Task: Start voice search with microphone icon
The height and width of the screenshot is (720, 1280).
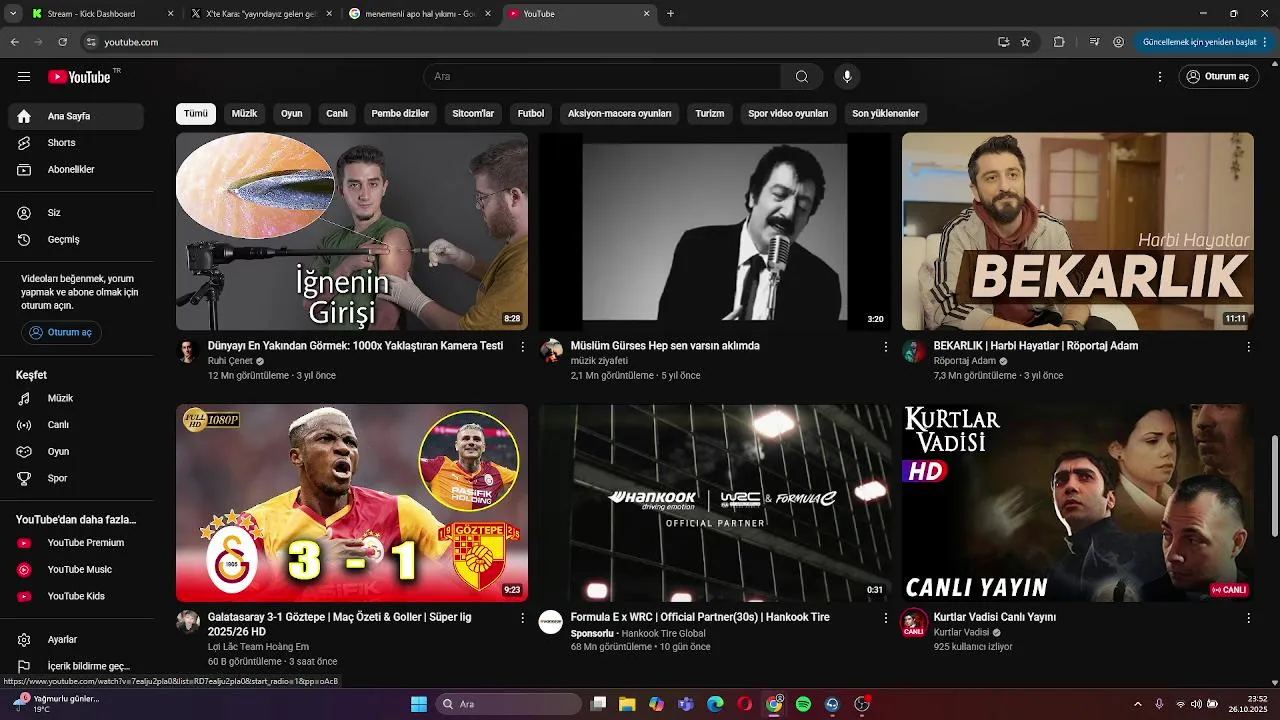Action: 847,77
